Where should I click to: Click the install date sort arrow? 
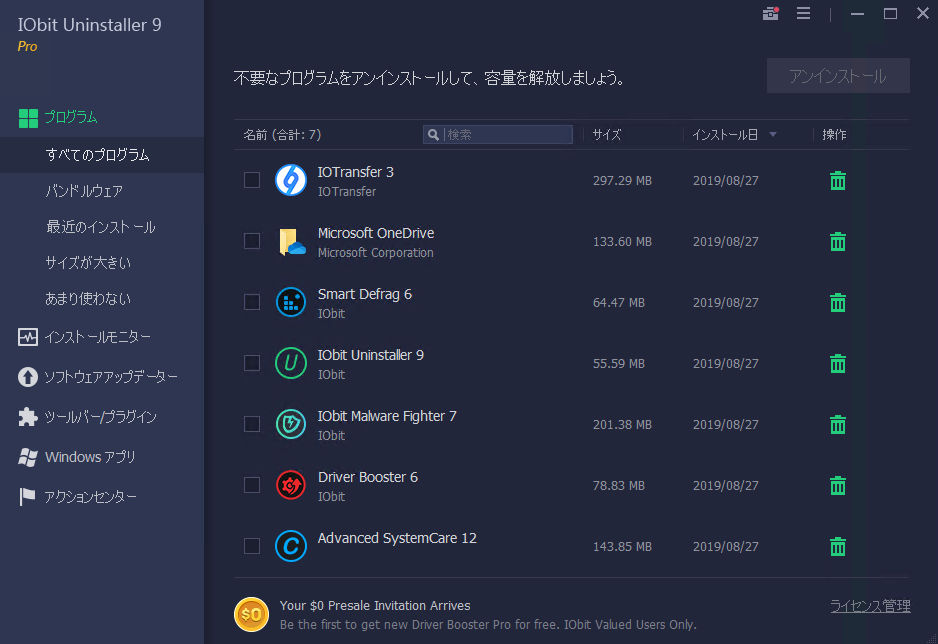(x=773, y=135)
